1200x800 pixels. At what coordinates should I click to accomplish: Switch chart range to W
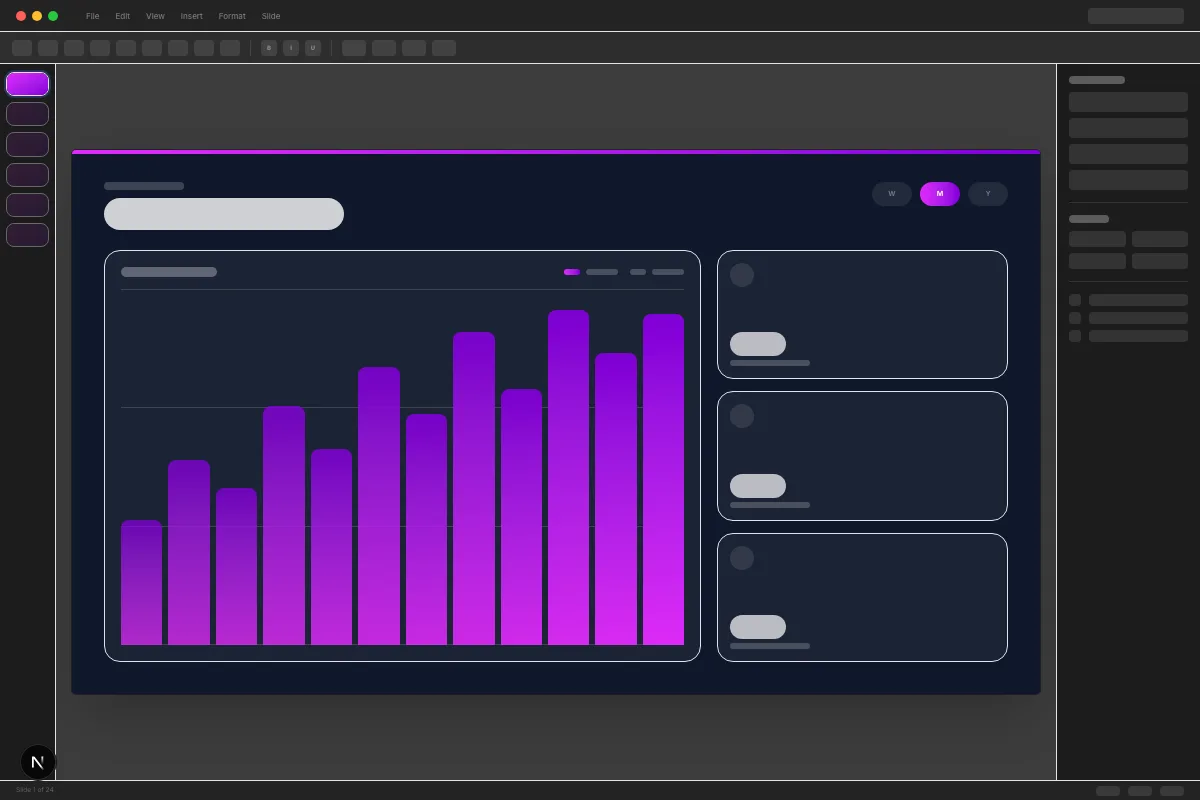tap(892, 194)
